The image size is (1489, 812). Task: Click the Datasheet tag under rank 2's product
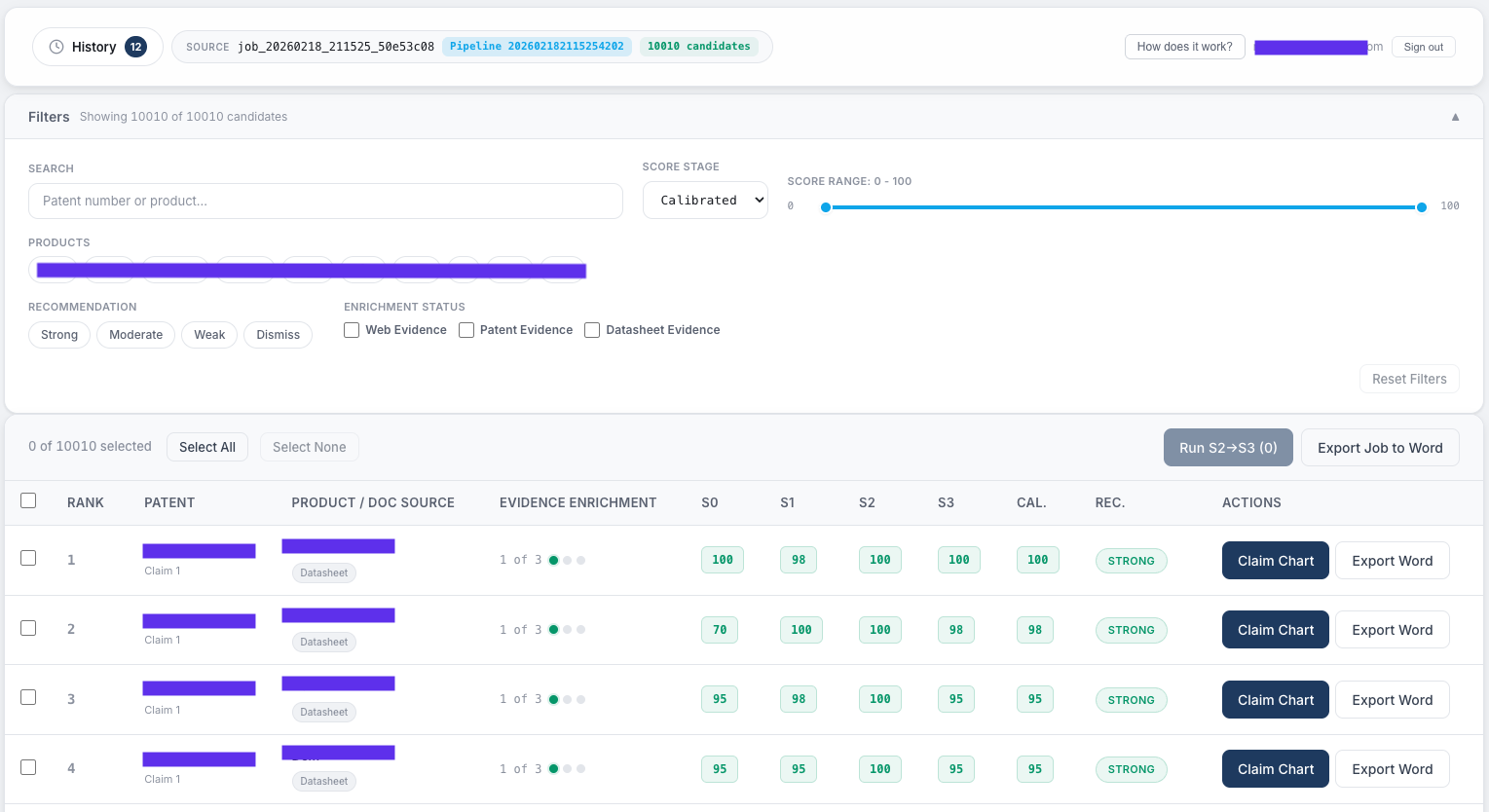323,642
